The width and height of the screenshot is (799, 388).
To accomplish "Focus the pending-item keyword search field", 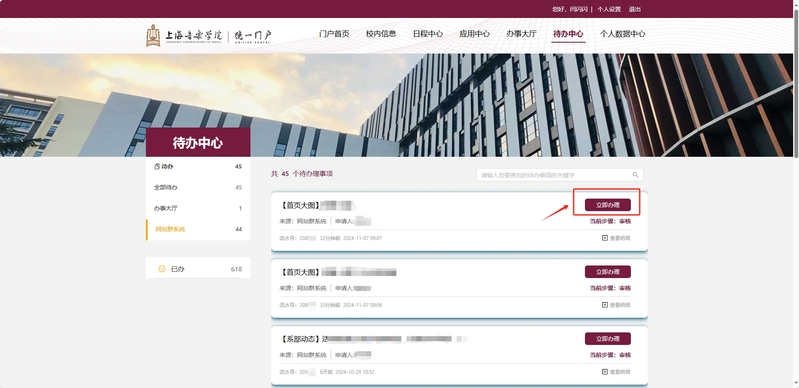I will [x=560, y=175].
